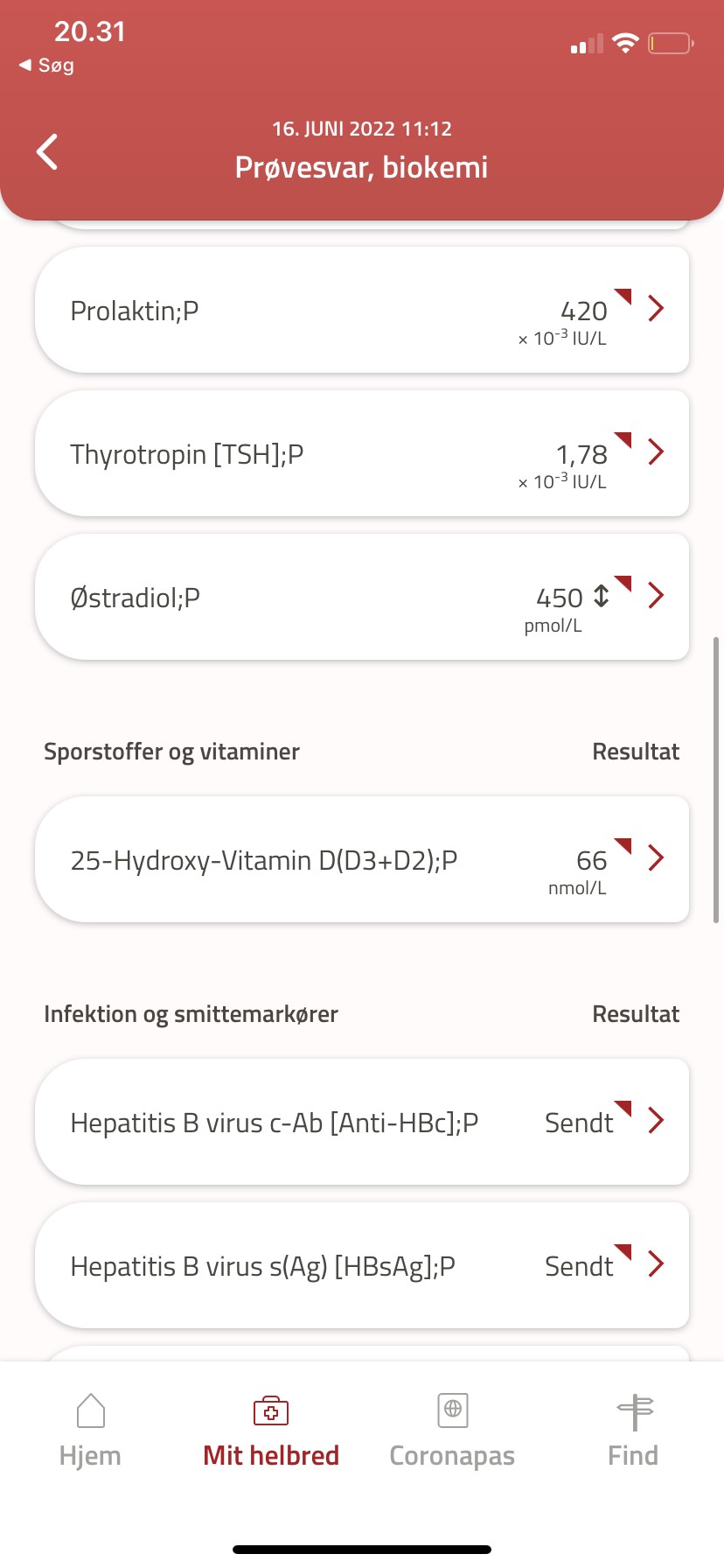Expand Prolaktin;P result chevron
Screen dimensions: 724x1568
click(x=656, y=308)
